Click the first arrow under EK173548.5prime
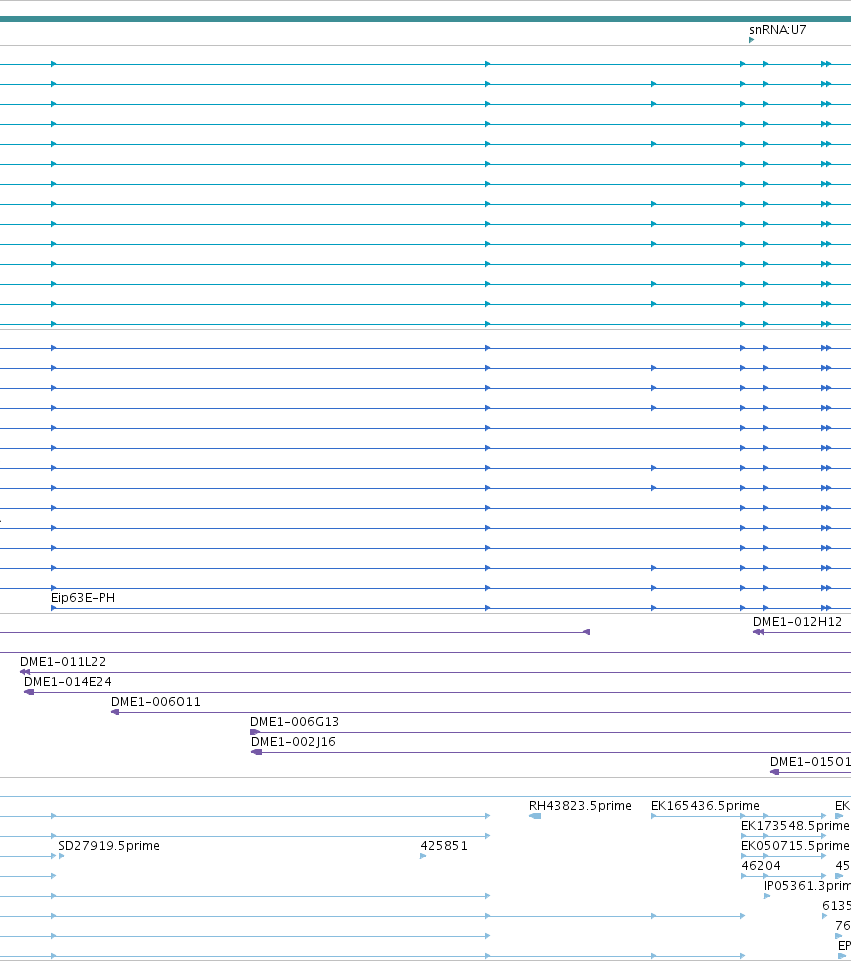This screenshot has width=851, height=961. point(744,836)
